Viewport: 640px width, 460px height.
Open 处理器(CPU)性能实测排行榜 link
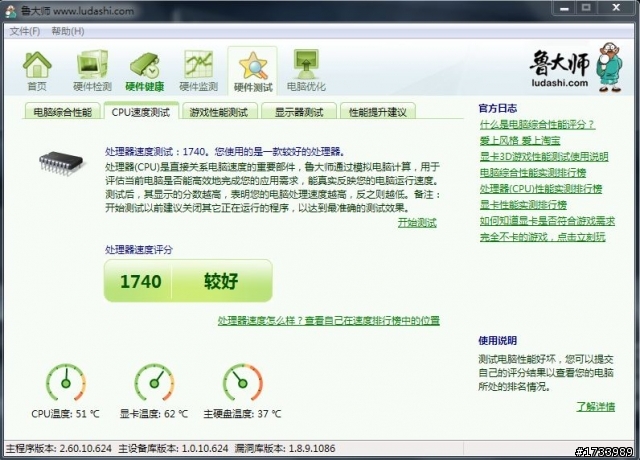[x=541, y=189]
